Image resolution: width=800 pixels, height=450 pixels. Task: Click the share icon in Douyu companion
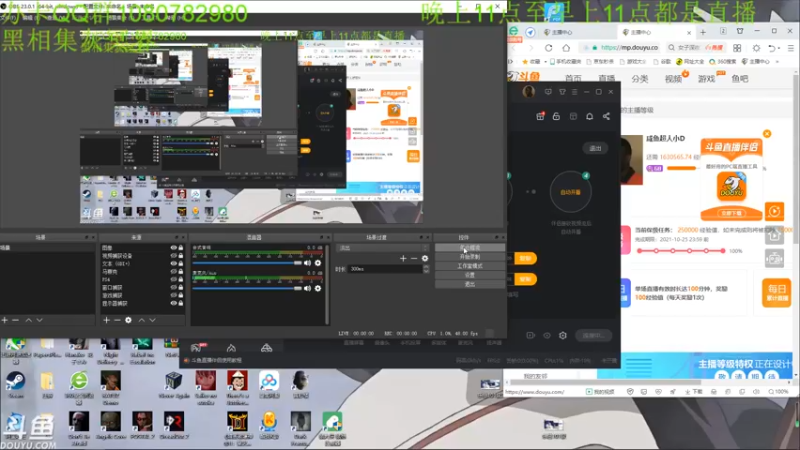[606, 116]
